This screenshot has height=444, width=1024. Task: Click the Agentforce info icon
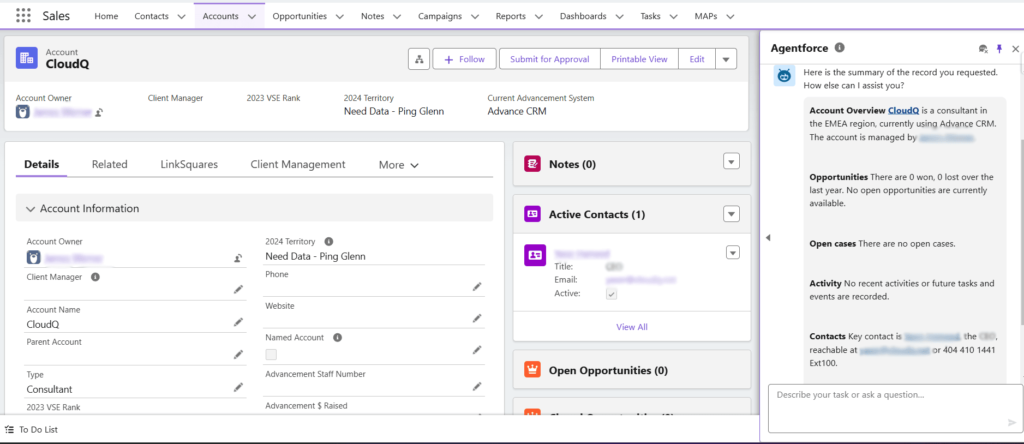(x=840, y=47)
